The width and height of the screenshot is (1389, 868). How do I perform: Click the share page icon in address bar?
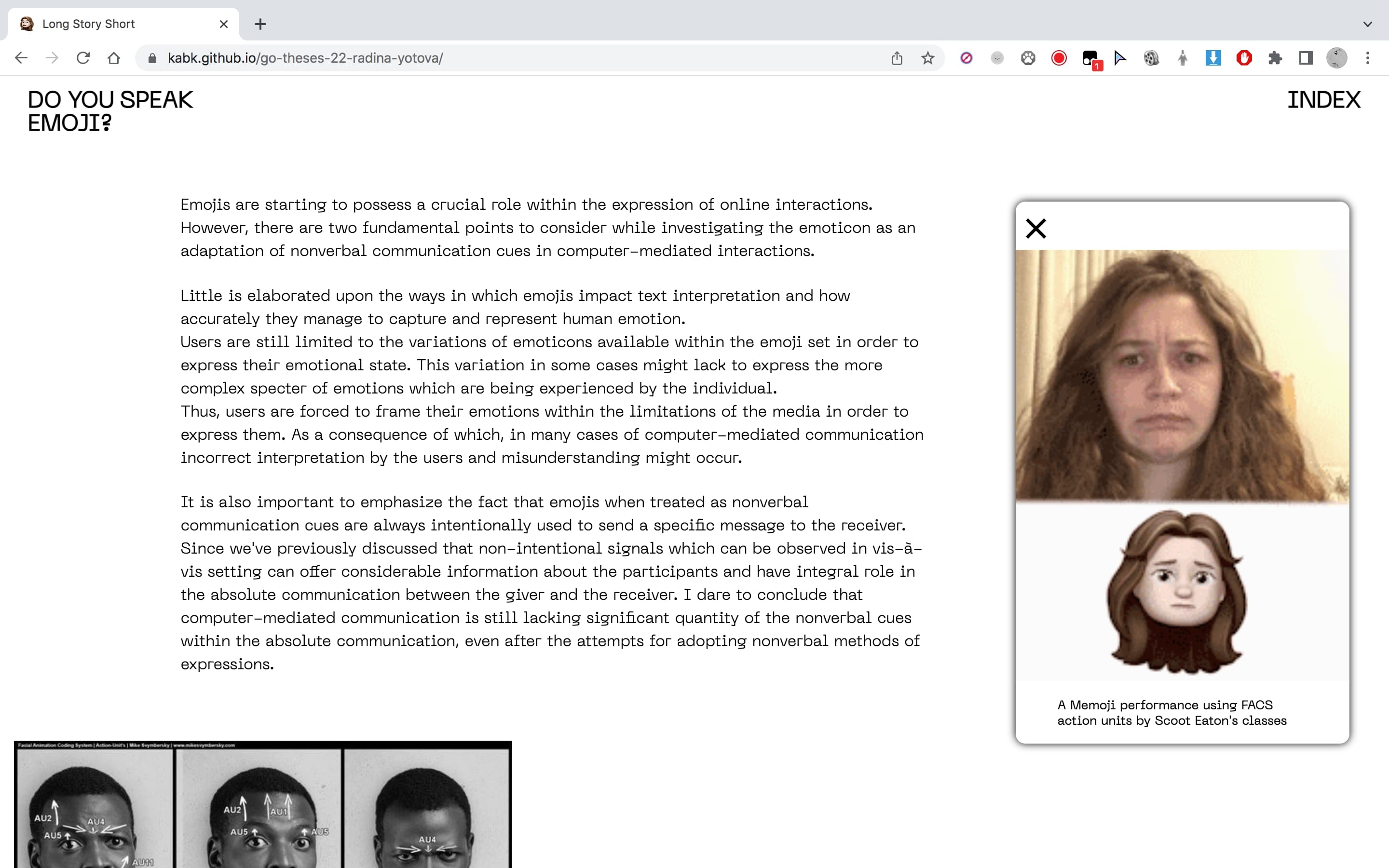[897, 58]
